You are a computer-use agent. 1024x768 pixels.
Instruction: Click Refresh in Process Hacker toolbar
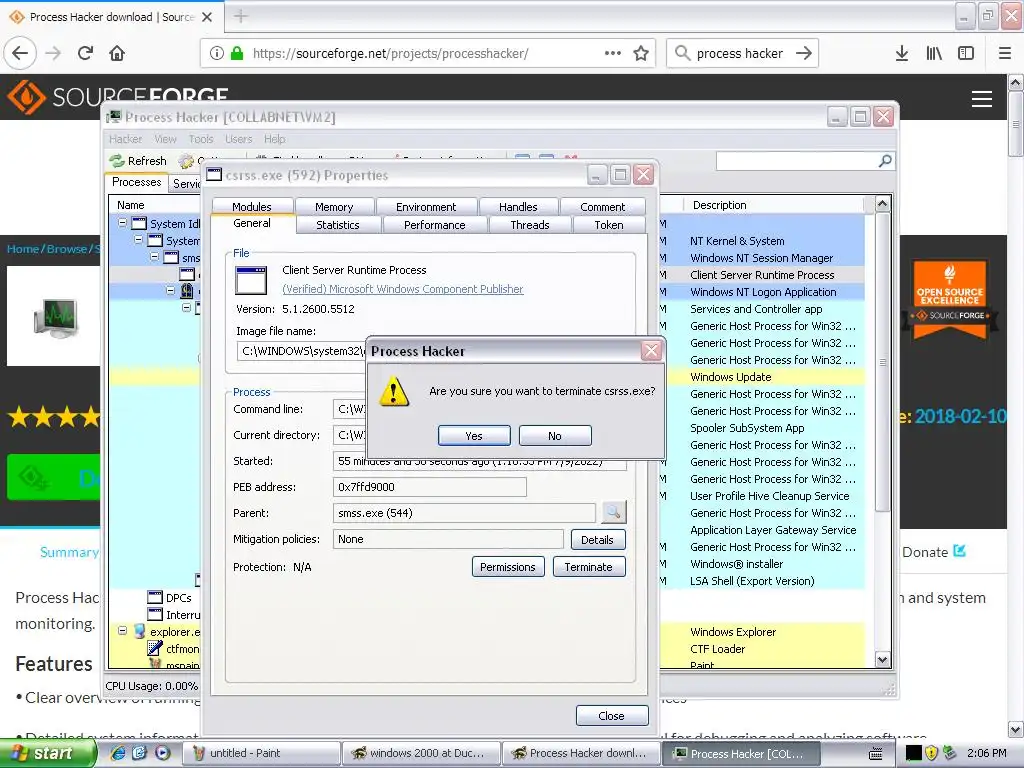tap(138, 161)
